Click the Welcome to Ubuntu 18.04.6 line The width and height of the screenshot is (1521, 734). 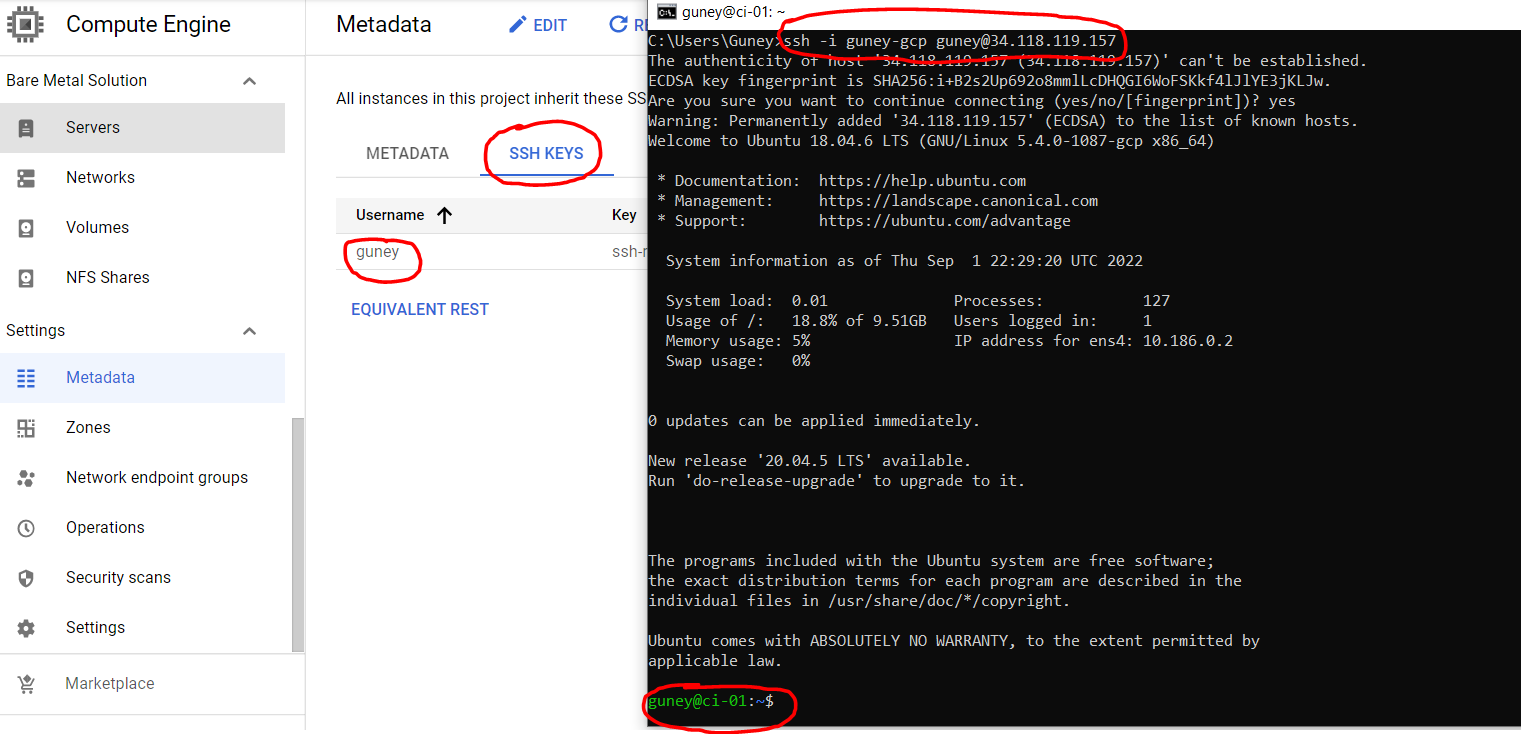[x=931, y=141]
